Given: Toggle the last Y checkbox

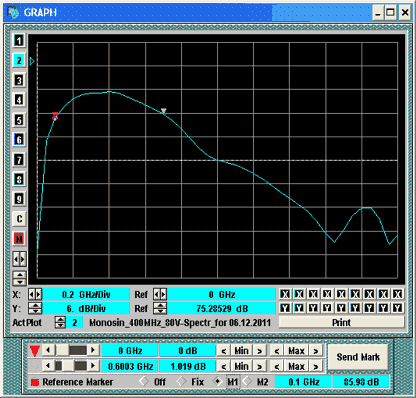Looking at the screenshot, I should [397, 308].
